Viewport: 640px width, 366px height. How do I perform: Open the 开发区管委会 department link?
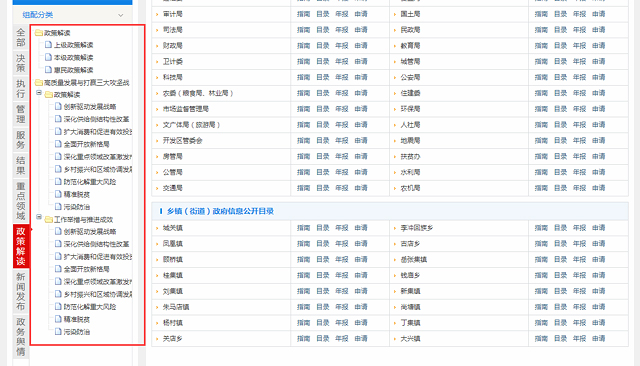click(182, 141)
